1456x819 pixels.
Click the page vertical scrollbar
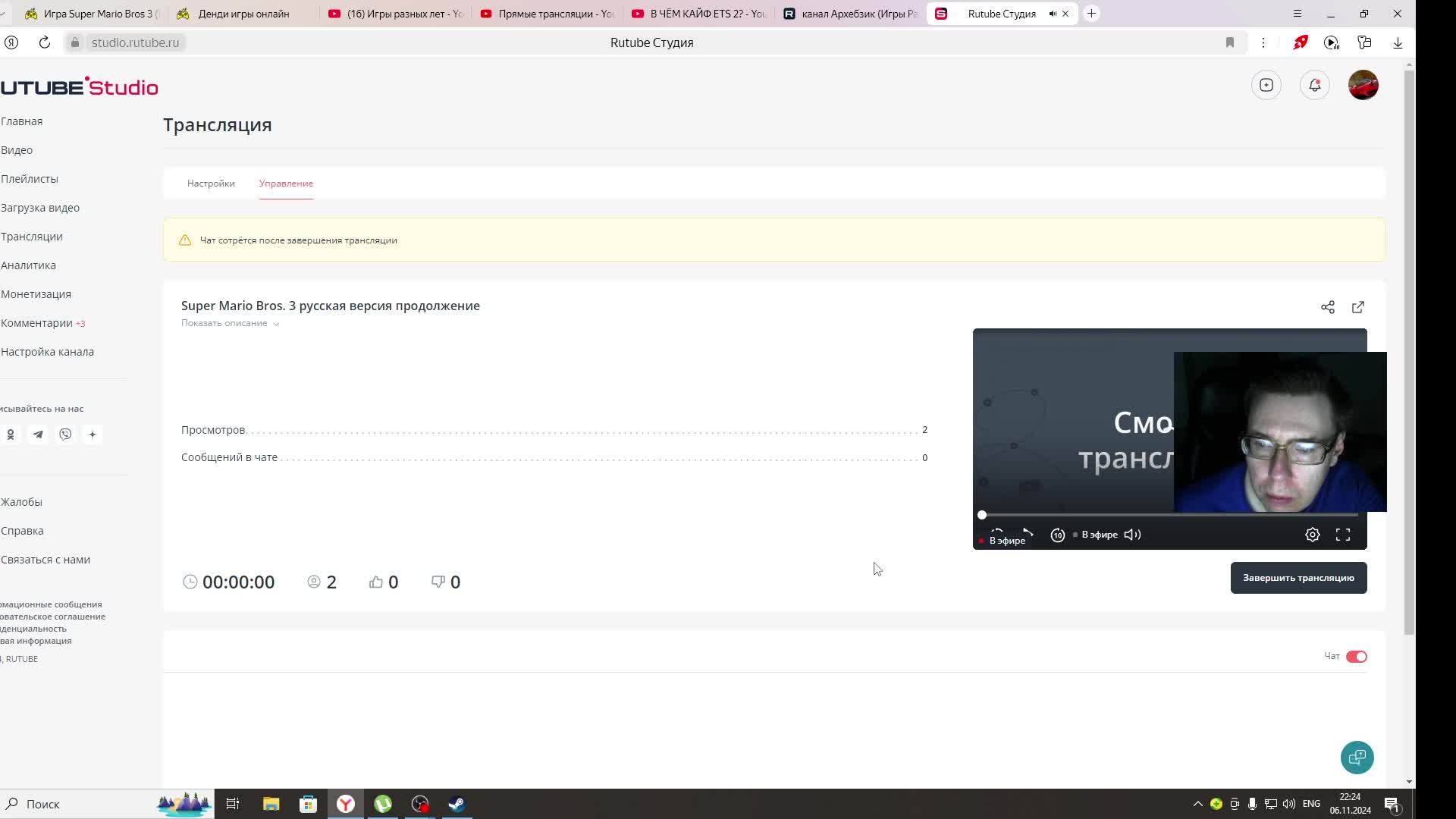[x=1409, y=353]
